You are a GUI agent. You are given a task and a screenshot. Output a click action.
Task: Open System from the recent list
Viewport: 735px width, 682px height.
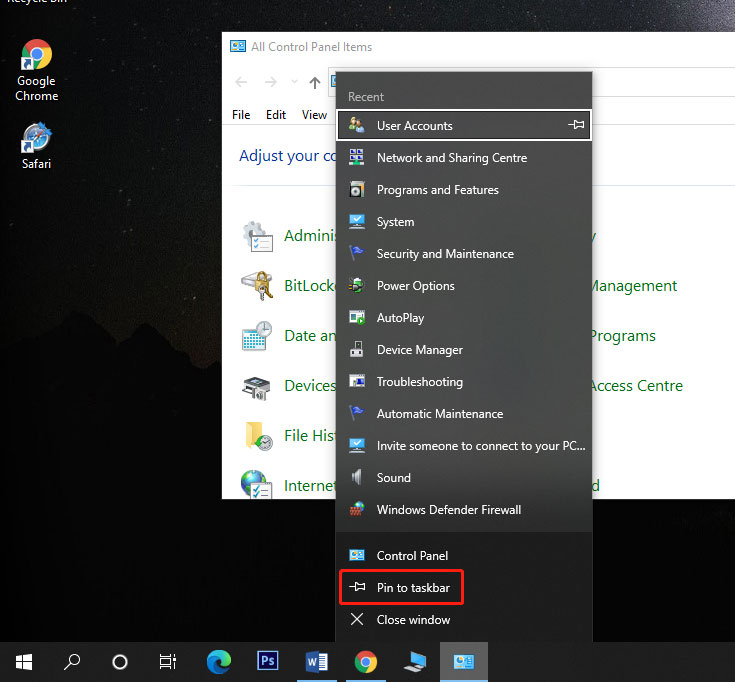(464, 222)
